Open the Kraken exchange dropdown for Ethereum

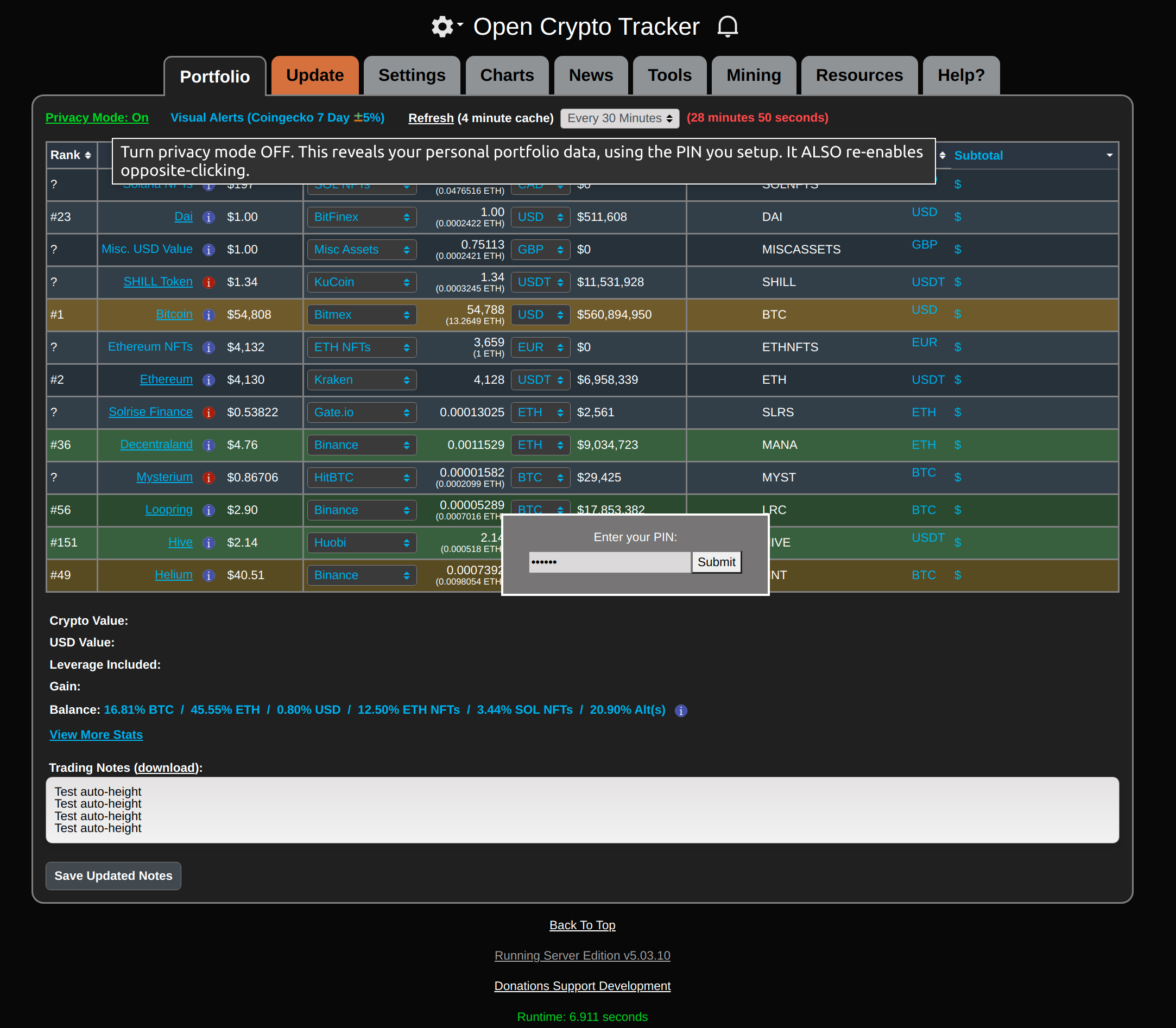tap(362, 380)
